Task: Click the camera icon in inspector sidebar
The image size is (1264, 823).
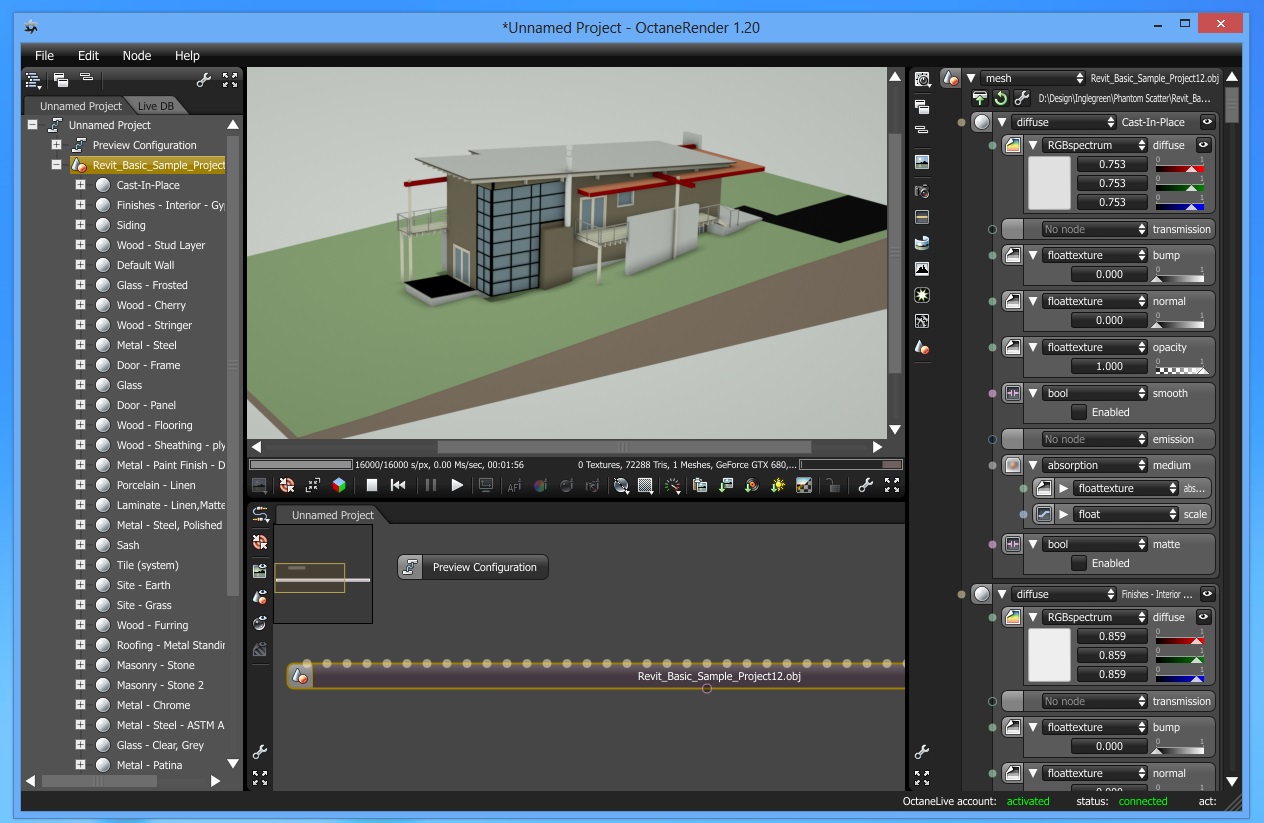Action: click(922, 190)
